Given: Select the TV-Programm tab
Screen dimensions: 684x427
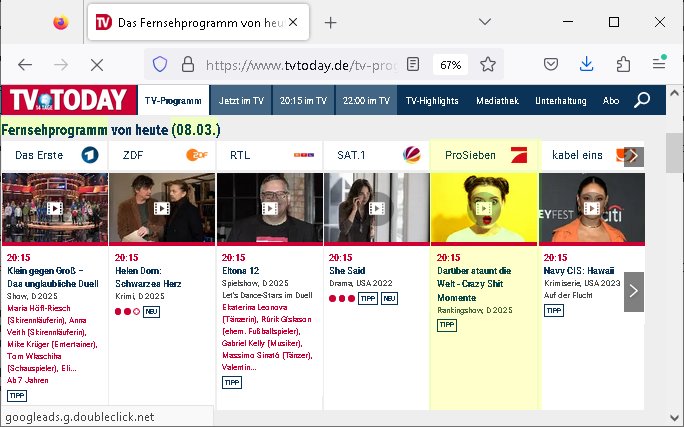Looking at the screenshot, I should [173, 100].
